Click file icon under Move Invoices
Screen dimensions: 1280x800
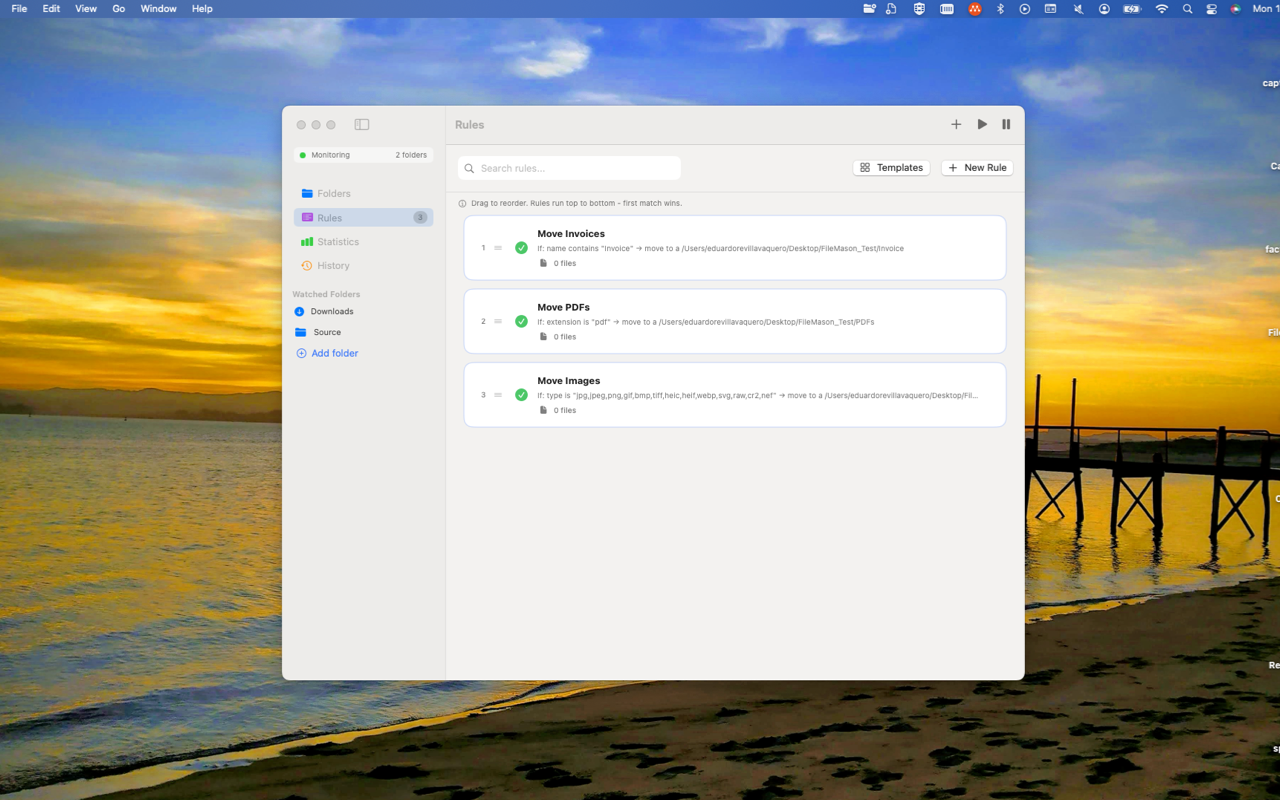click(x=543, y=263)
